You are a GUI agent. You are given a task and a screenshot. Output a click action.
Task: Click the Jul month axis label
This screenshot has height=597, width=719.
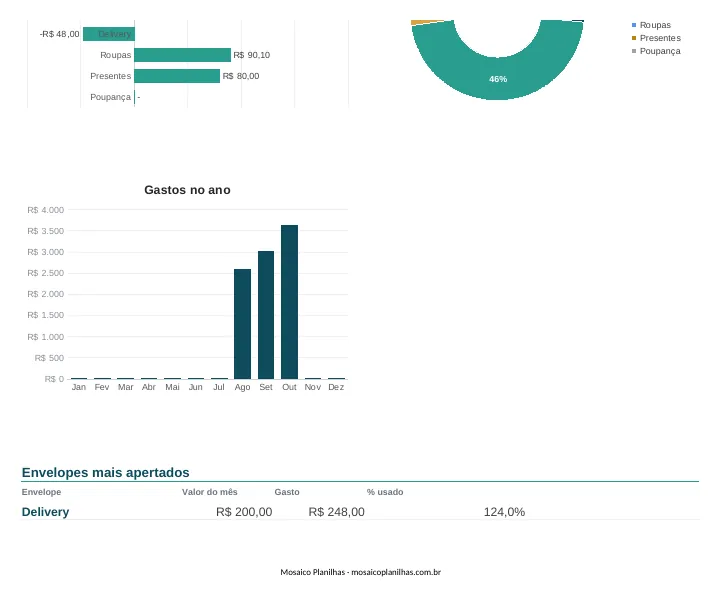pyautogui.click(x=219, y=387)
